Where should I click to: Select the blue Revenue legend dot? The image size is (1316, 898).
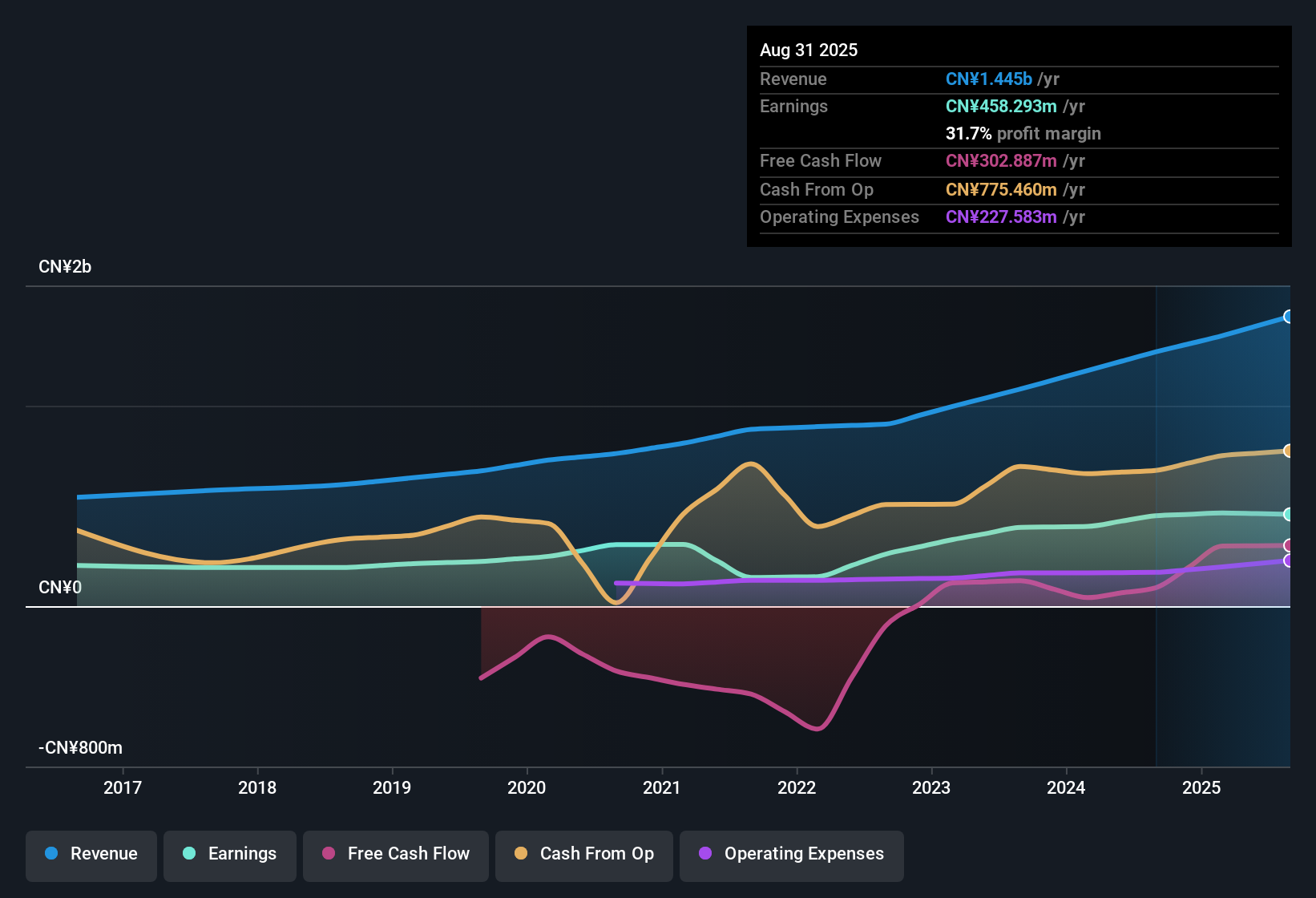pyautogui.click(x=50, y=854)
